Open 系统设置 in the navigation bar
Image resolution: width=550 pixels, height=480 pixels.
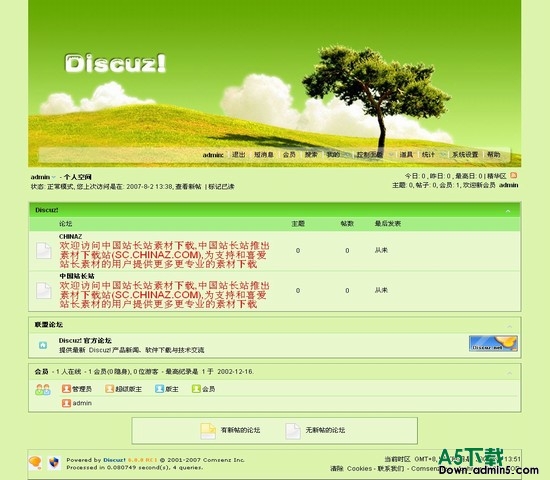[x=465, y=154]
